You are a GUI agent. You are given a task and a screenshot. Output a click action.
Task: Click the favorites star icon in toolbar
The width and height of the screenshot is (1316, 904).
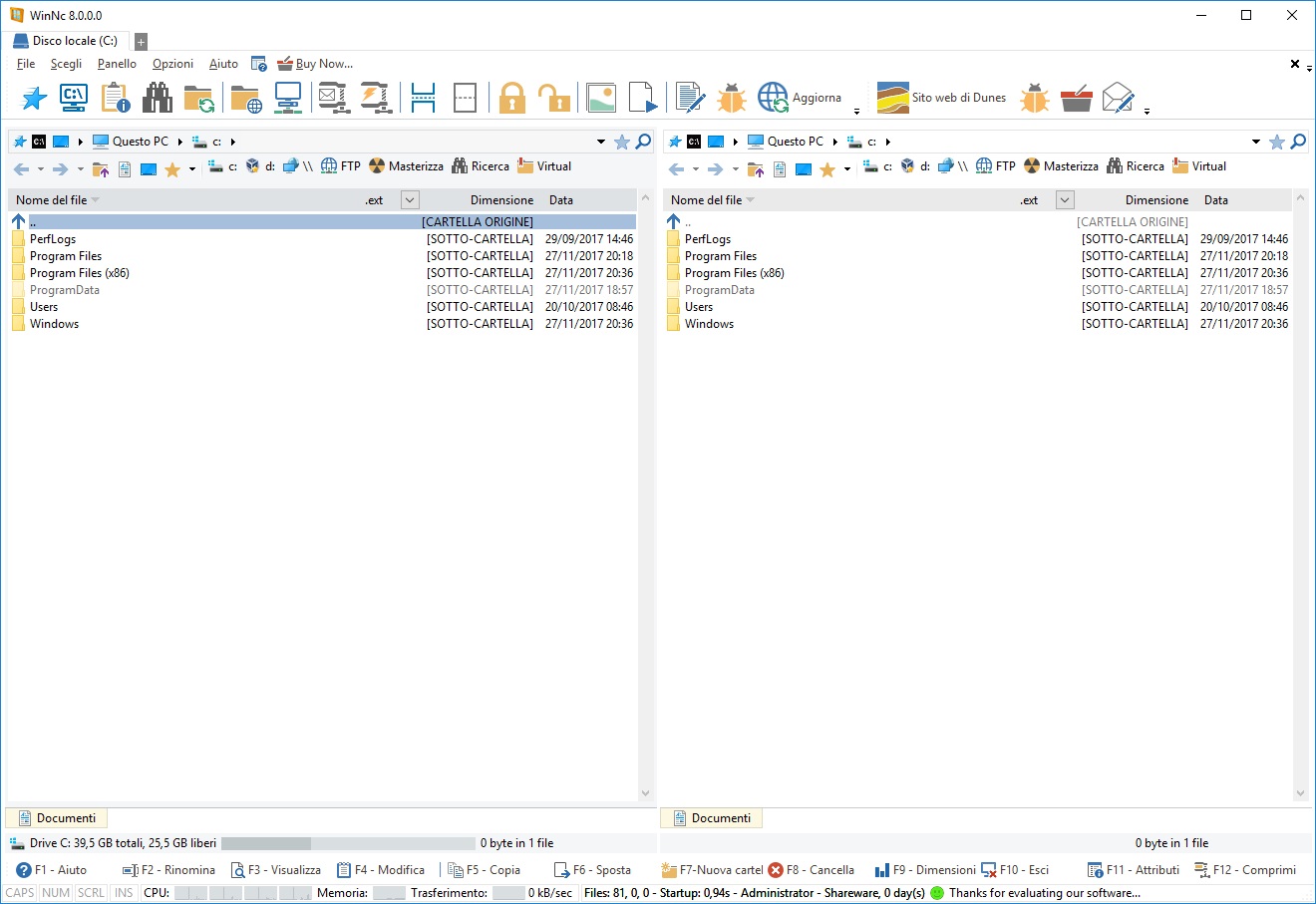pos(34,98)
